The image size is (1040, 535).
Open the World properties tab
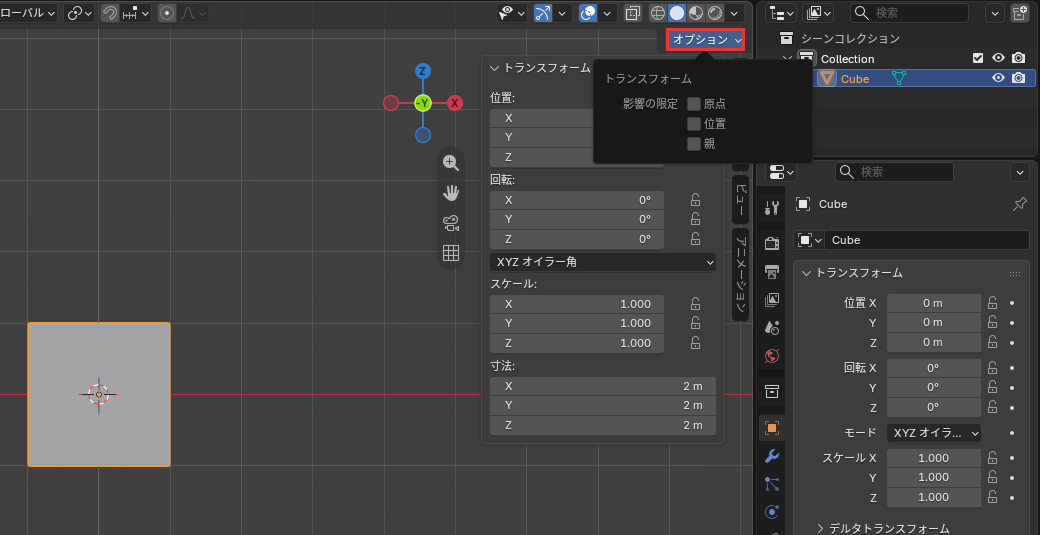point(771,356)
